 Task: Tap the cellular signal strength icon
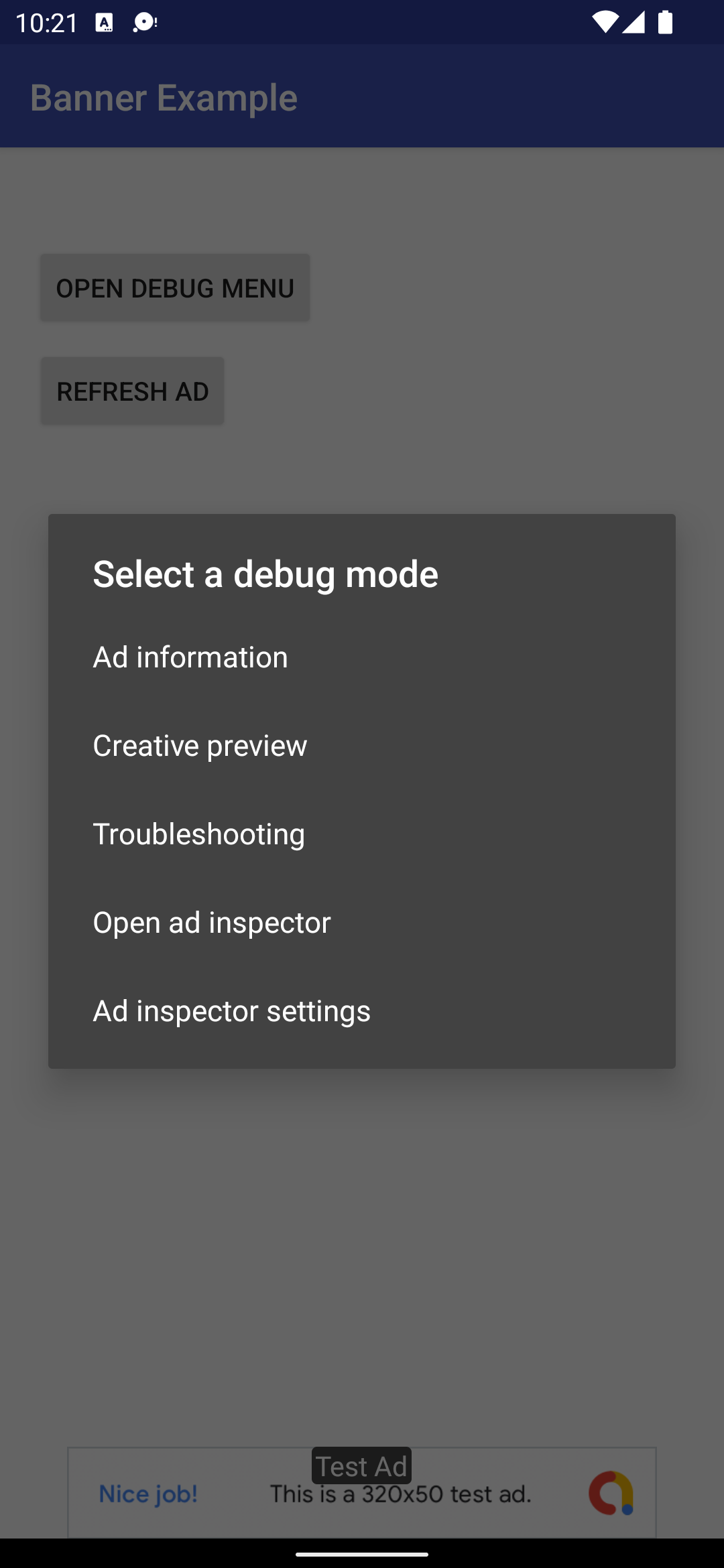pos(633,23)
